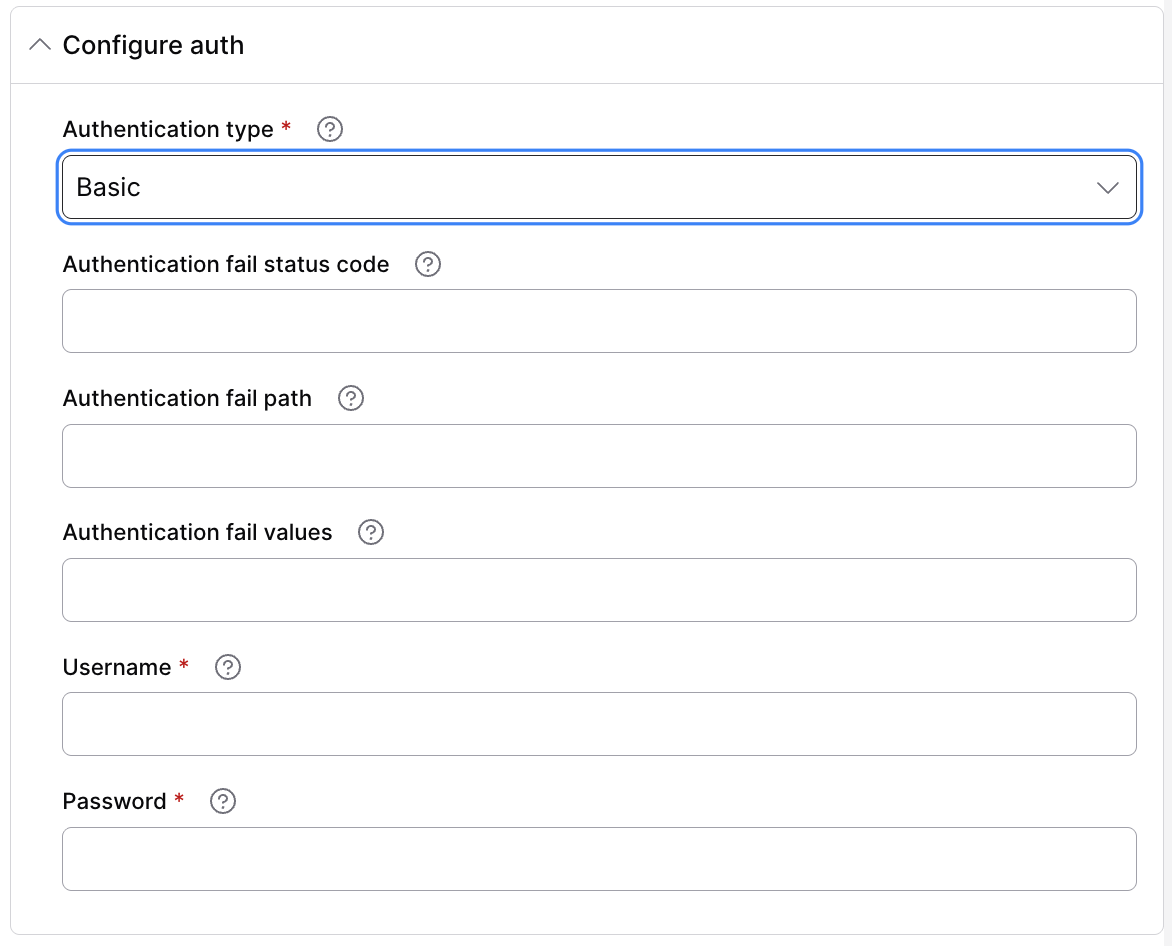Open help icon for Authentication type
This screenshot has width=1172, height=946.
pos(330,129)
